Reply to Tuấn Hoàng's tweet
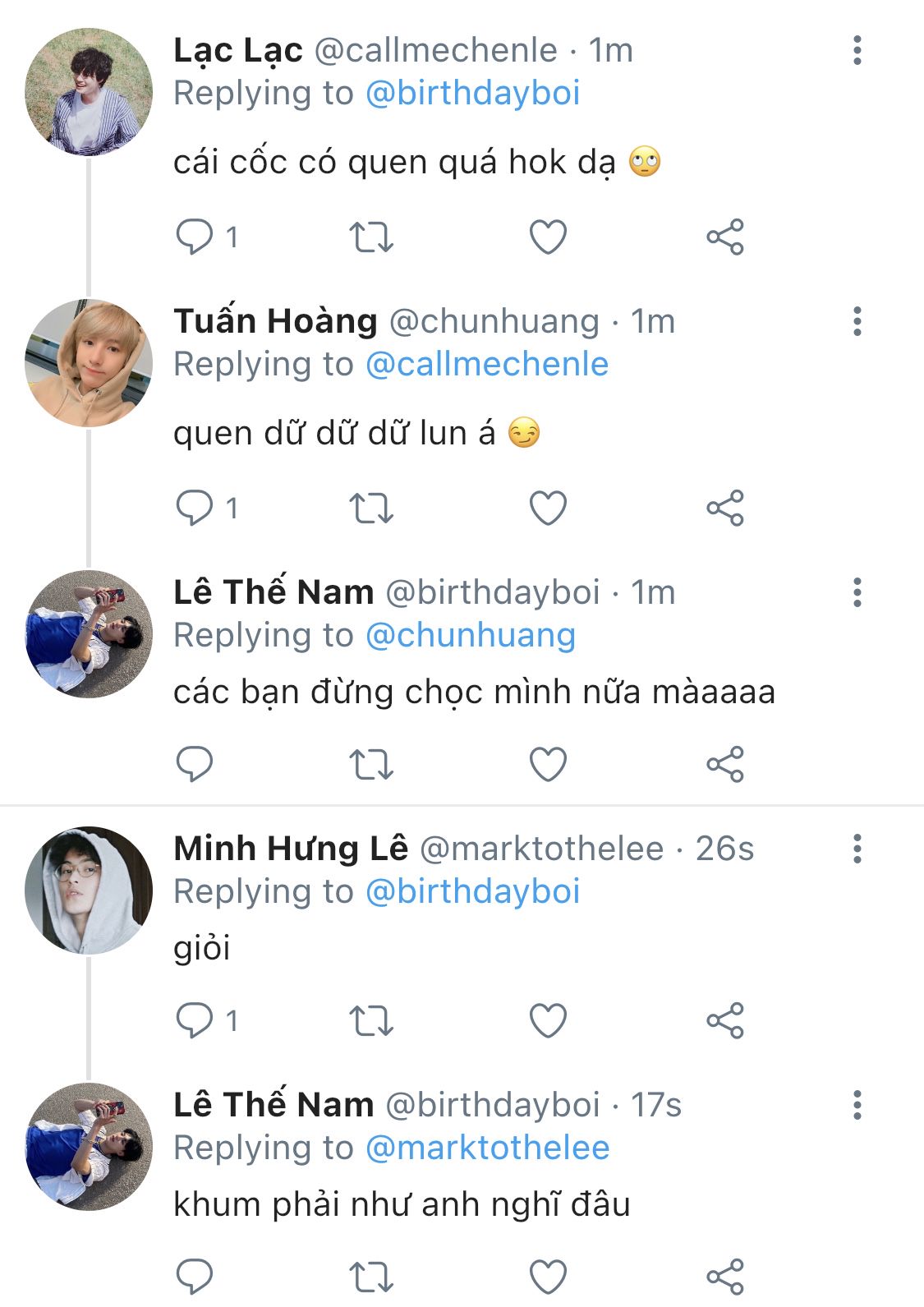Image resolution: width=924 pixels, height=1307 pixels. (x=195, y=508)
